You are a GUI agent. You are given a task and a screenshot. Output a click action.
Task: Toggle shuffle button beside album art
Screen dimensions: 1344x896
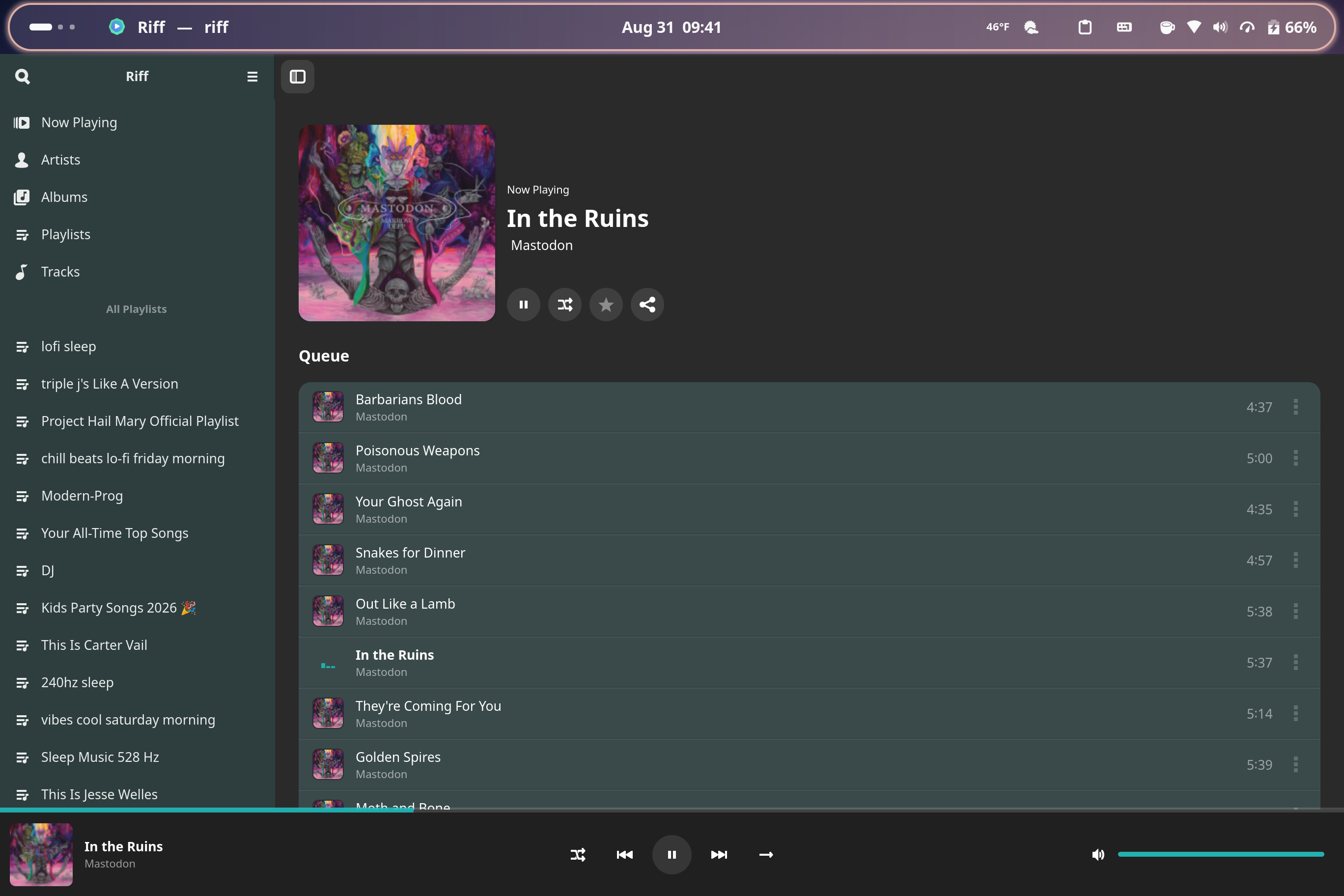coord(564,305)
